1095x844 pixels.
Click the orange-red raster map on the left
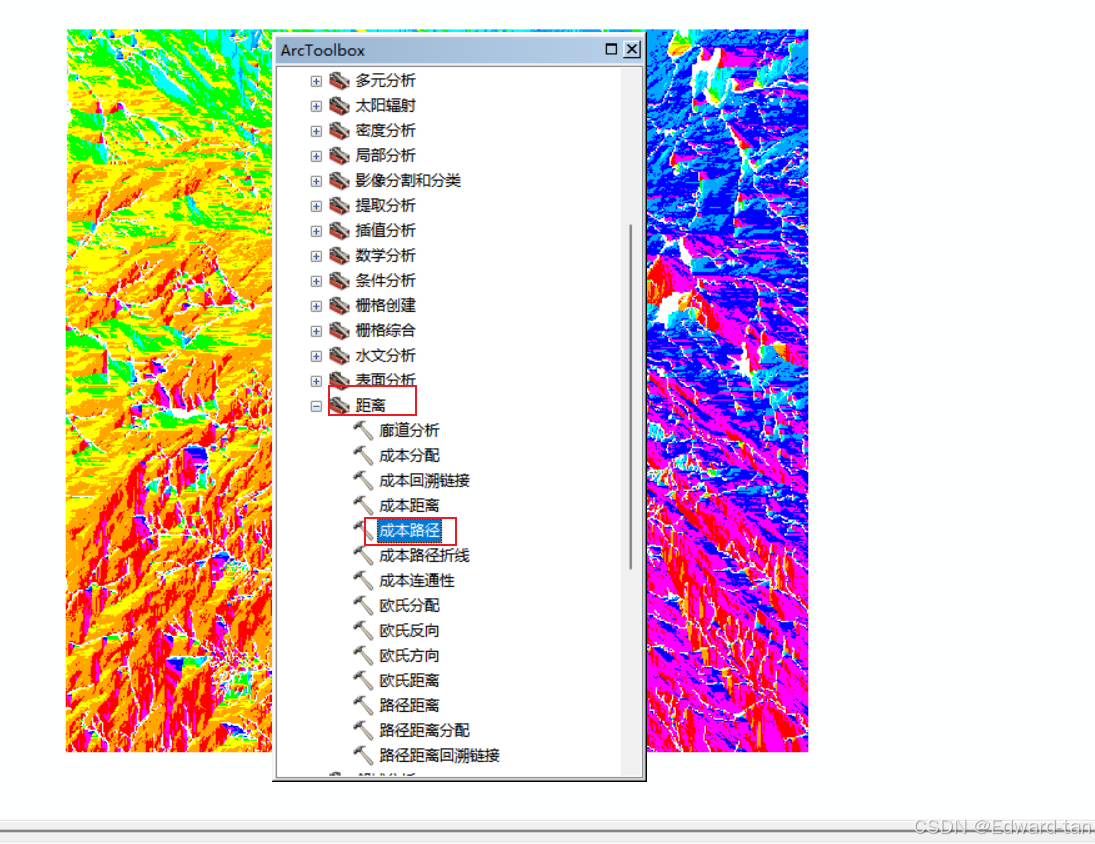[x=169, y=391]
